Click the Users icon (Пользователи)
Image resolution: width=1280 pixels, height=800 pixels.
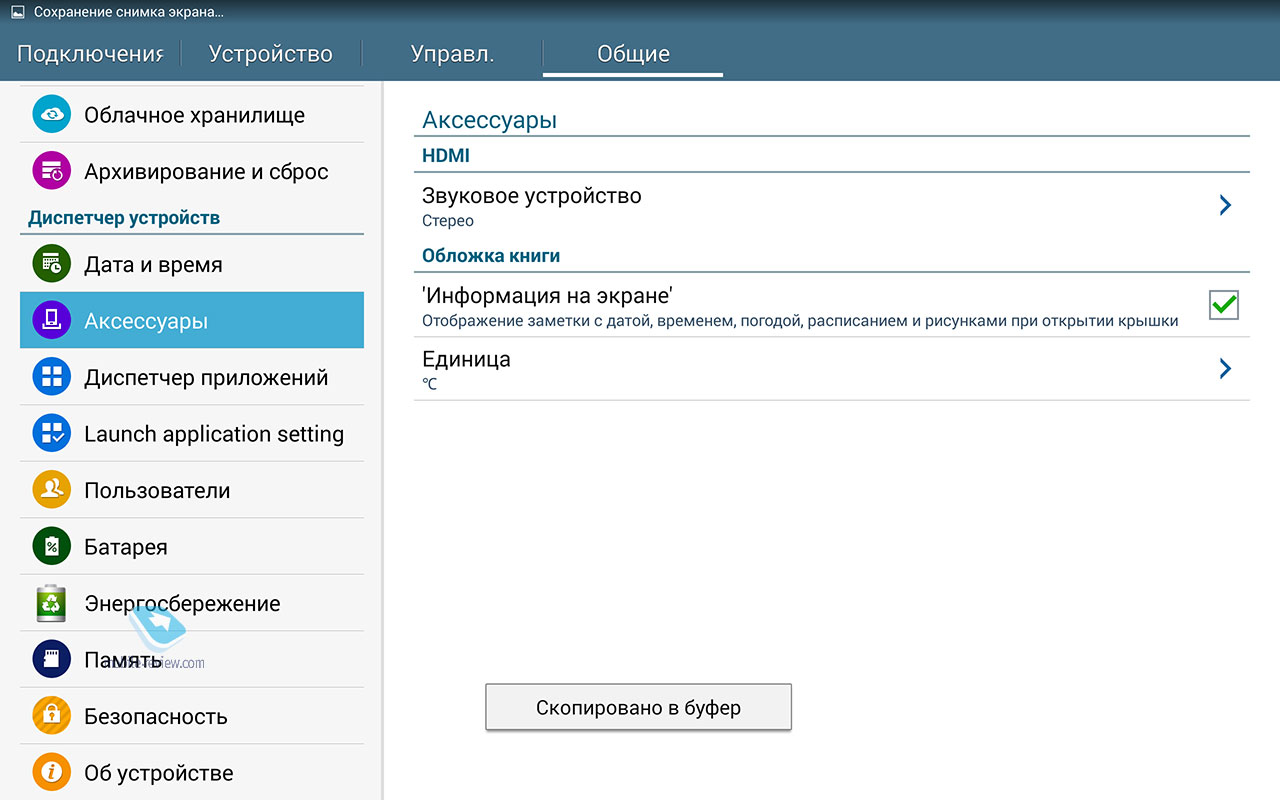point(51,490)
